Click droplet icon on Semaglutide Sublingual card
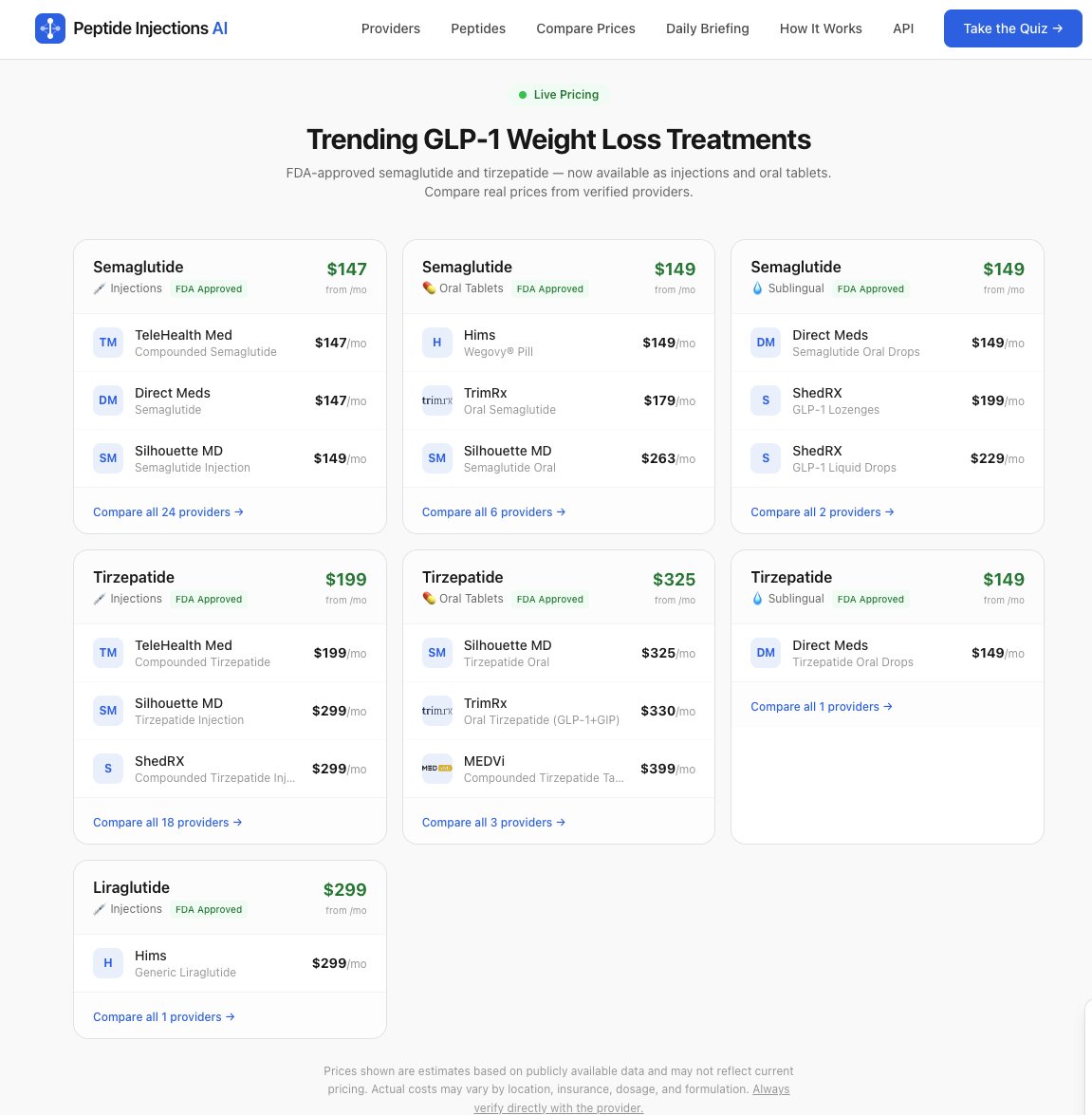Viewport: 1092px width, 1115px height. [x=757, y=288]
